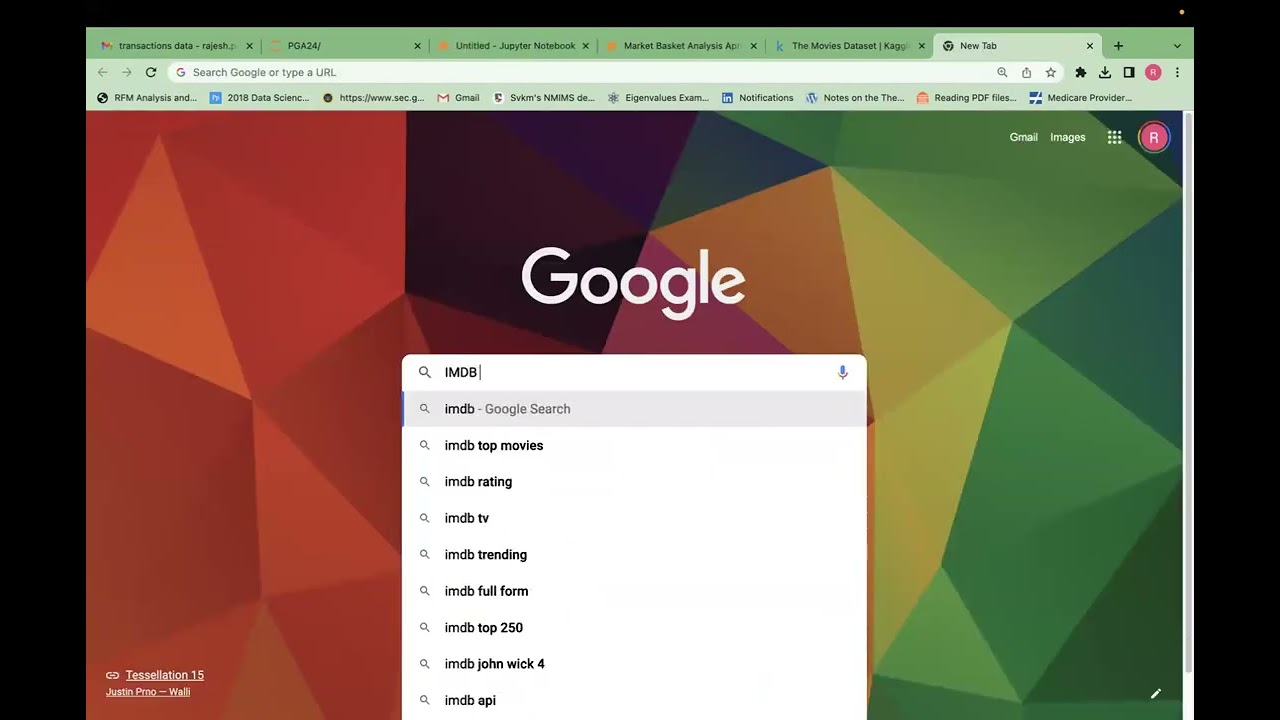
Task: Click the Google logo
Action: click(633, 283)
